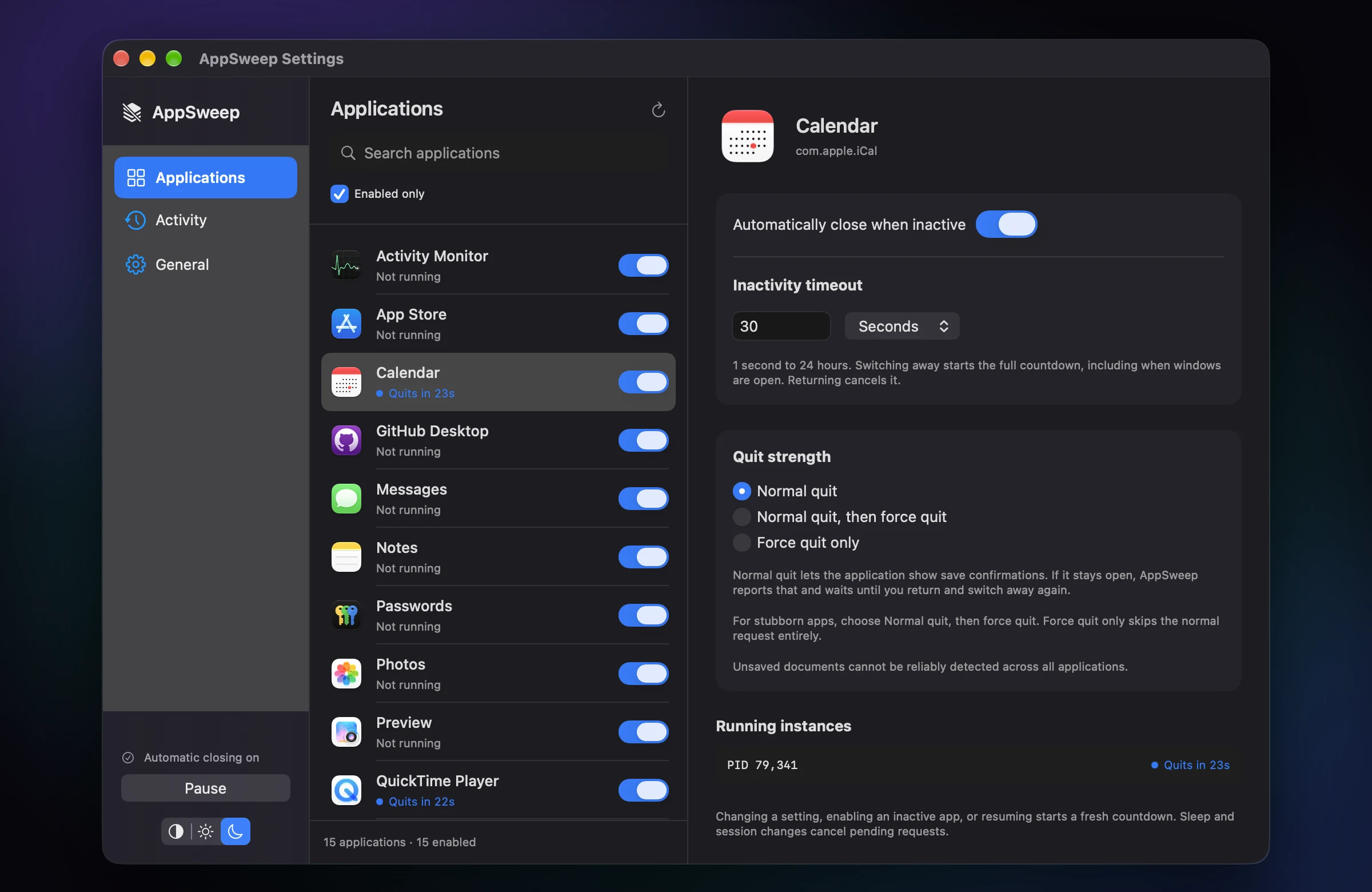
Task: Click the Activity Monitor app icon
Action: pos(346,265)
